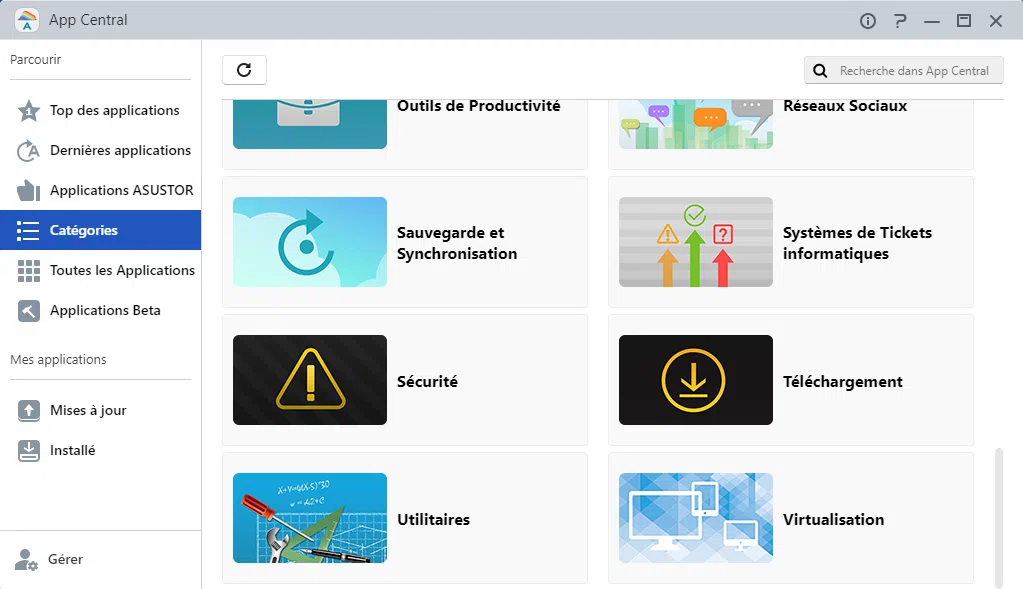Click the search magnifier icon
This screenshot has width=1023, height=589.
click(x=820, y=70)
